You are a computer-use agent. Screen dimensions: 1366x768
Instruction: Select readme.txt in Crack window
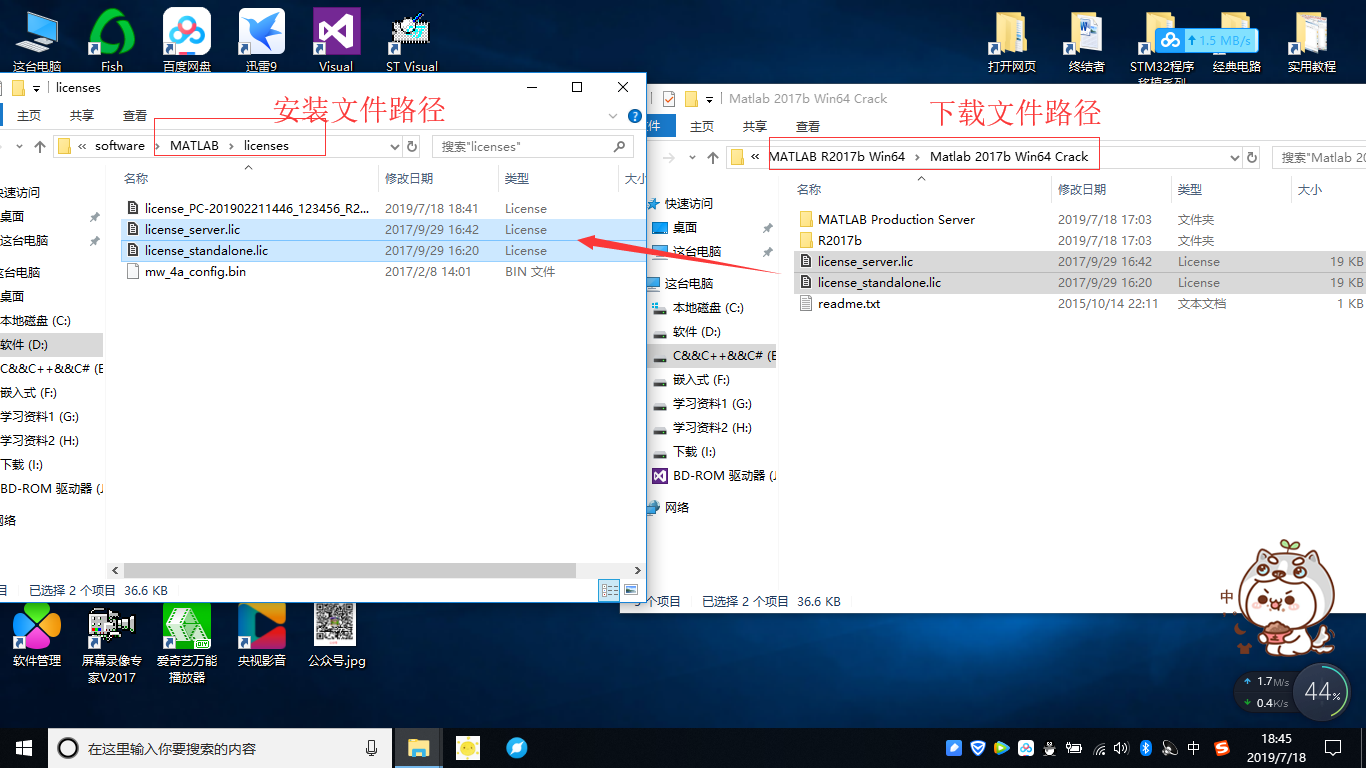(849, 304)
